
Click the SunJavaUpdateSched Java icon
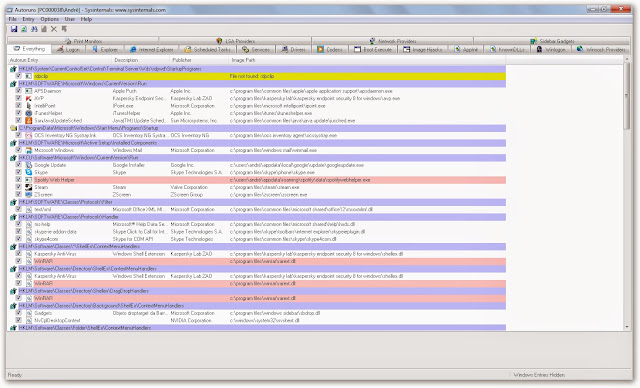point(29,121)
